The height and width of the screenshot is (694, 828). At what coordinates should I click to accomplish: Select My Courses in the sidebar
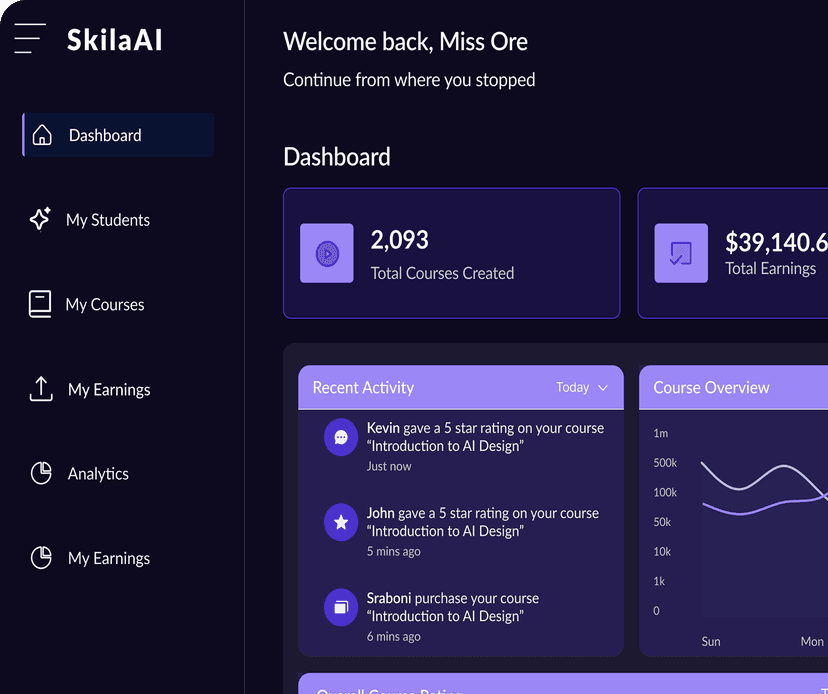coord(106,304)
